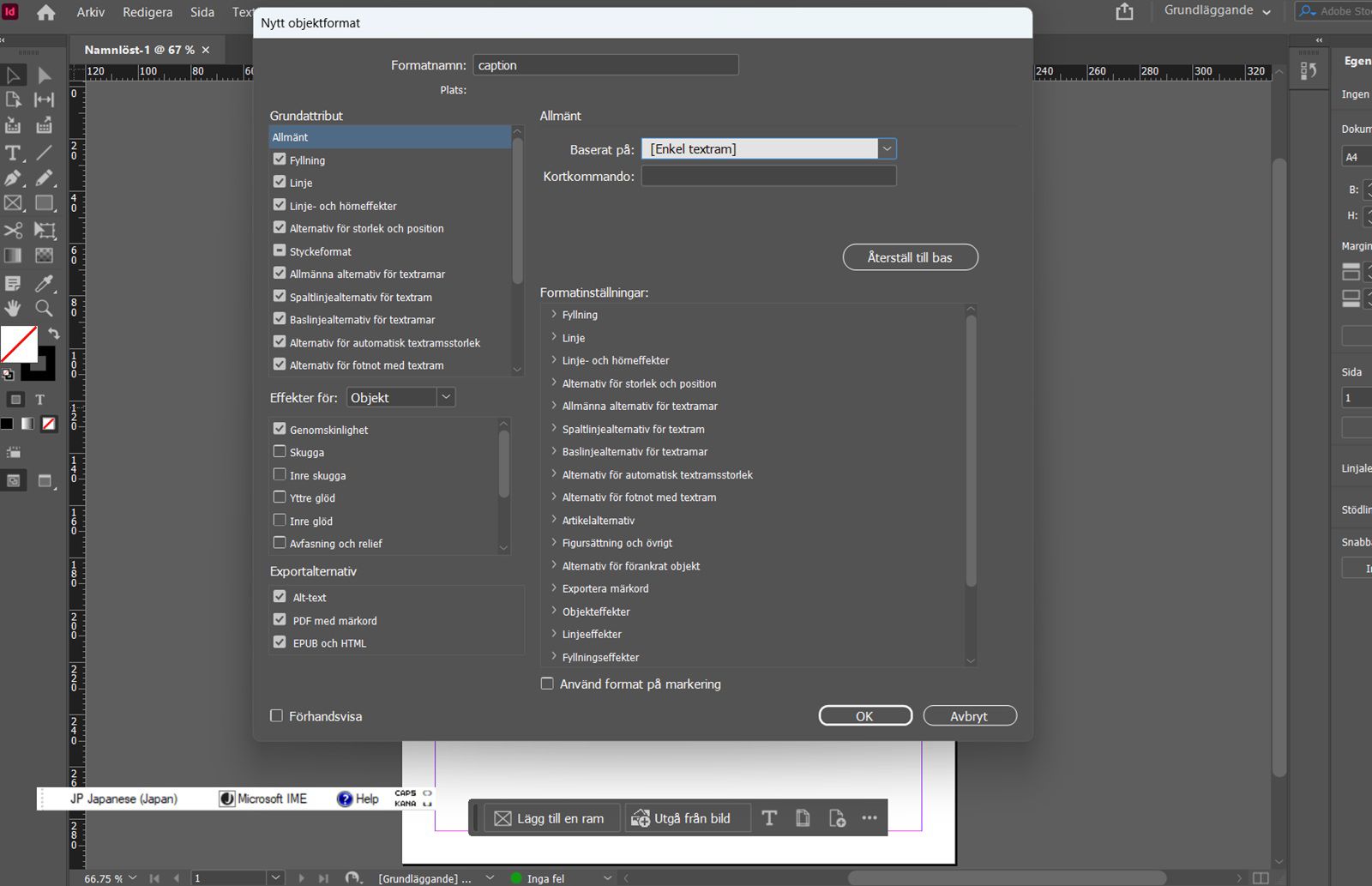The image size is (1372, 886).
Task: Uncheck Genomskinlighet effect checkbox
Action: point(280,429)
